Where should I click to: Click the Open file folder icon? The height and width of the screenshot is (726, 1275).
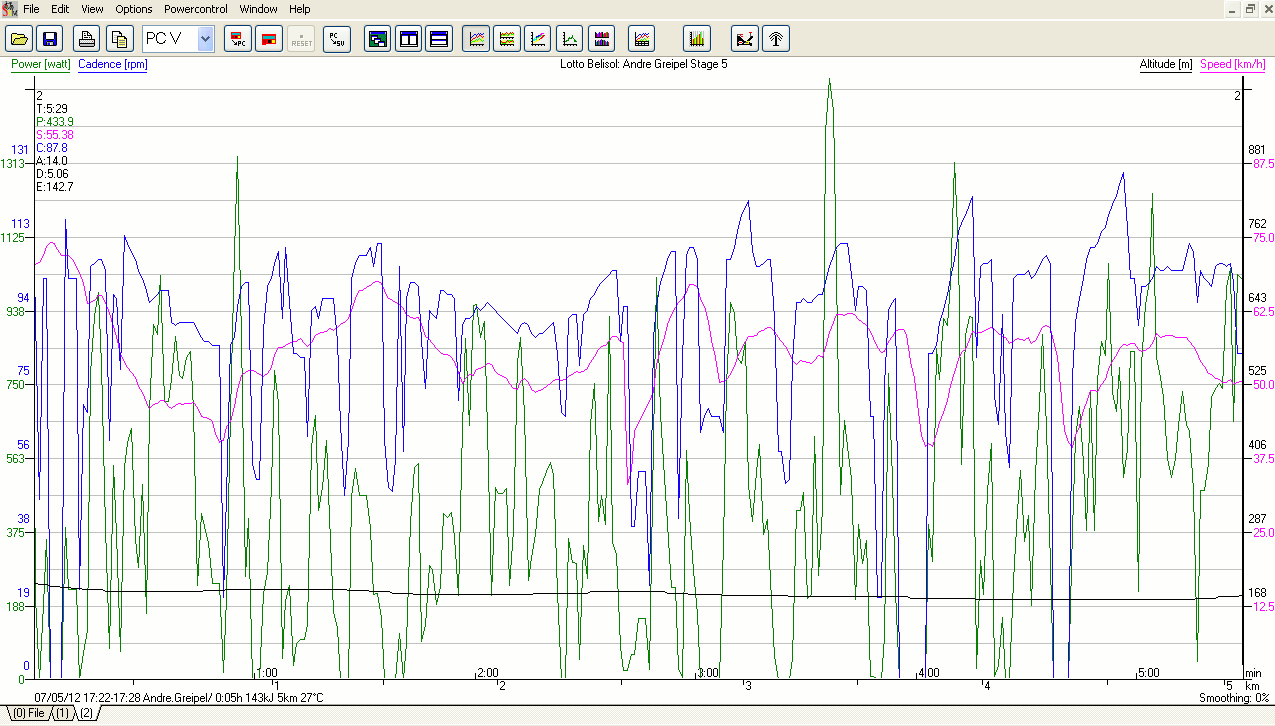[19, 39]
